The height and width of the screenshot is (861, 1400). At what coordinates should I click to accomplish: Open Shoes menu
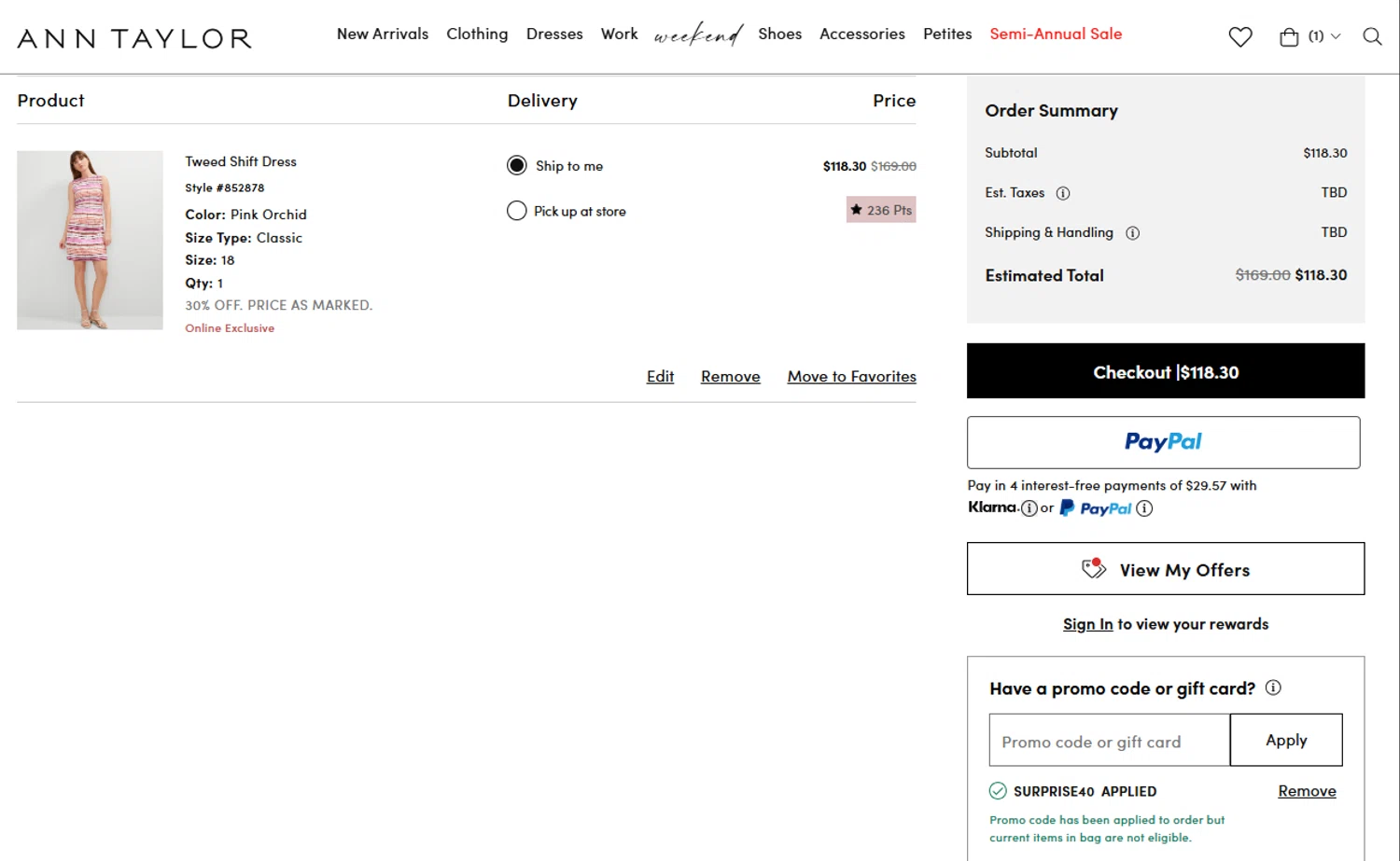(780, 34)
